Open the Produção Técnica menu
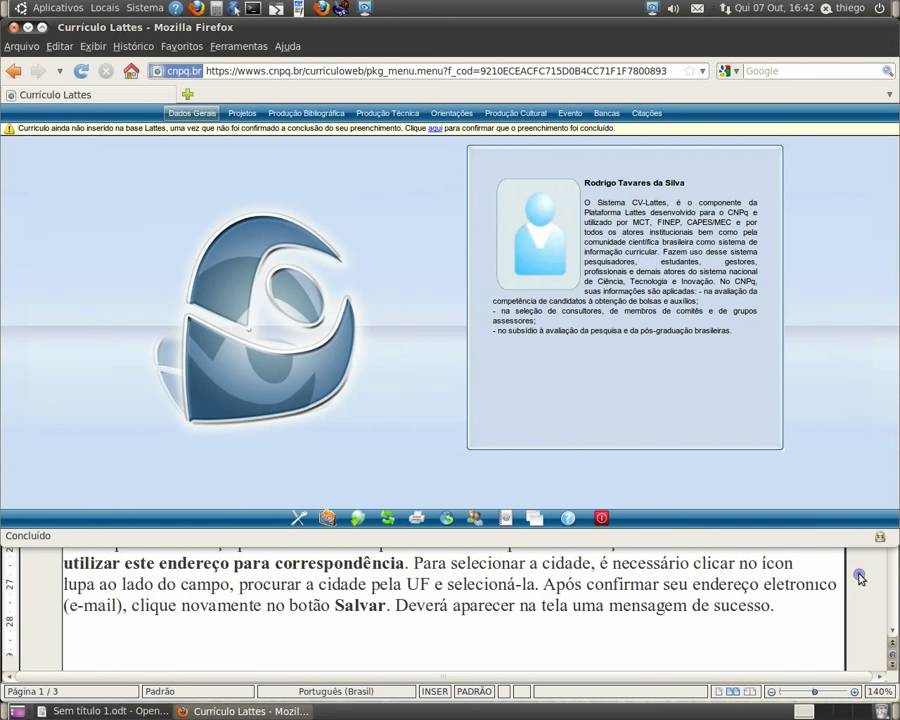This screenshot has width=900, height=720. point(387,113)
